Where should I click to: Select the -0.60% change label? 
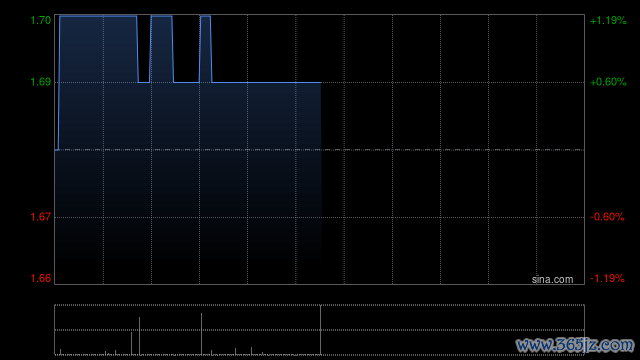607,217
